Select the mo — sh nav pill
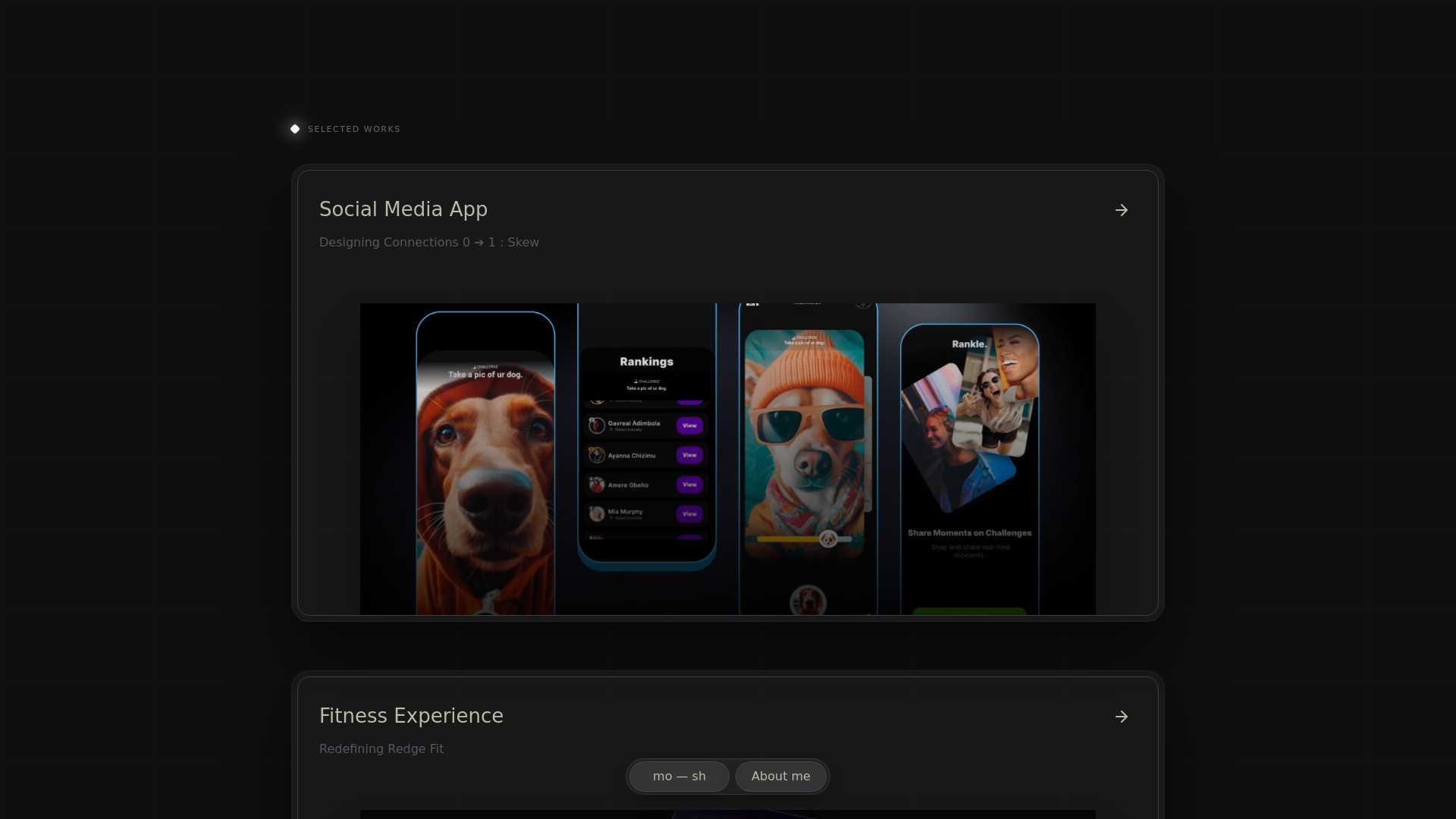The image size is (1456, 819). coord(679,776)
